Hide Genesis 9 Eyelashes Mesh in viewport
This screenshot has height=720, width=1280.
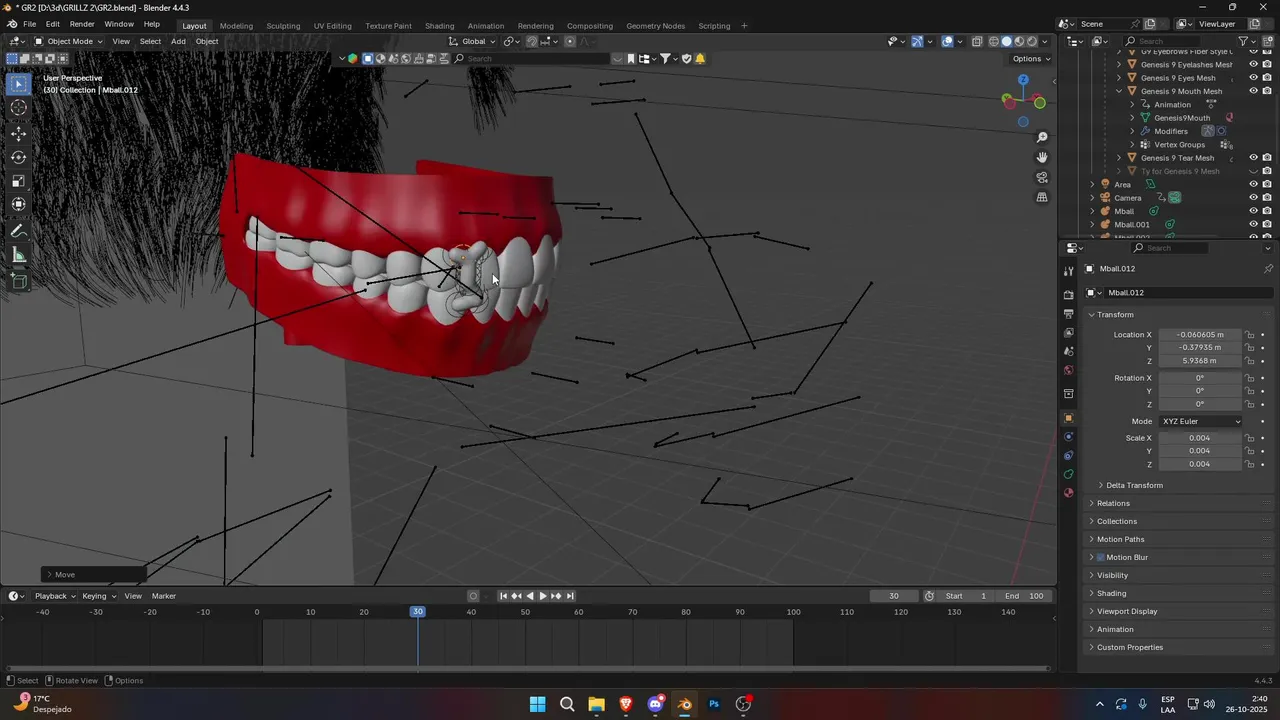tap(1253, 64)
